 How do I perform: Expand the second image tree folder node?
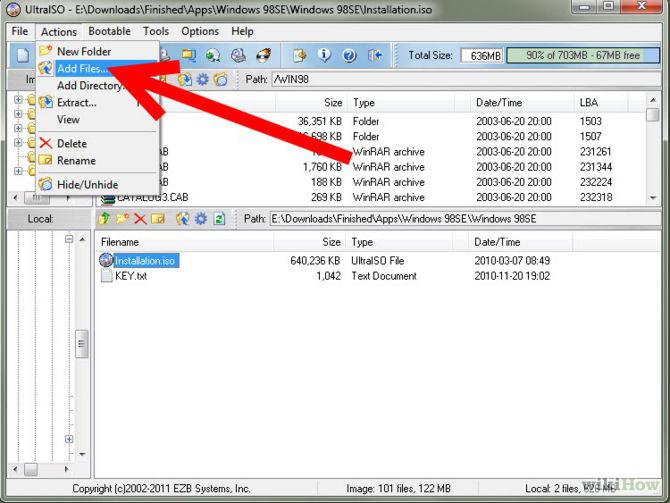click(x=18, y=114)
